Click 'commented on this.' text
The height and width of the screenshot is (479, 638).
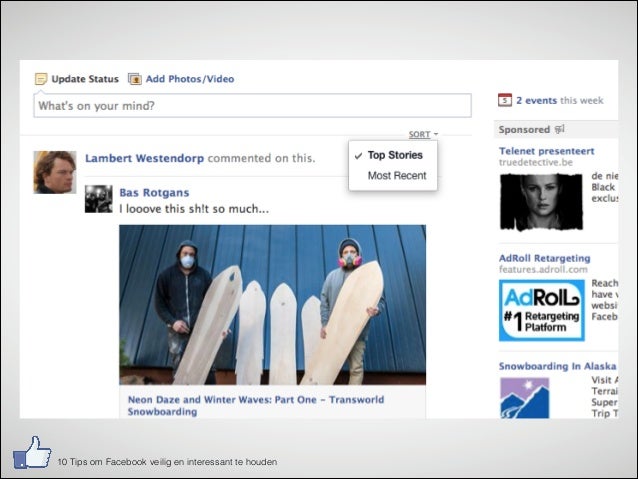(261, 158)
